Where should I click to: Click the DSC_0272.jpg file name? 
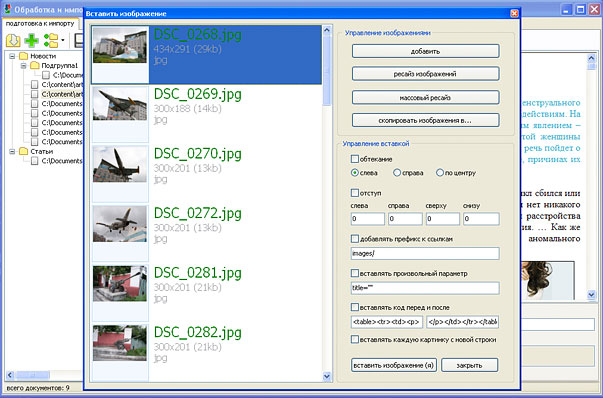(198, 214)
